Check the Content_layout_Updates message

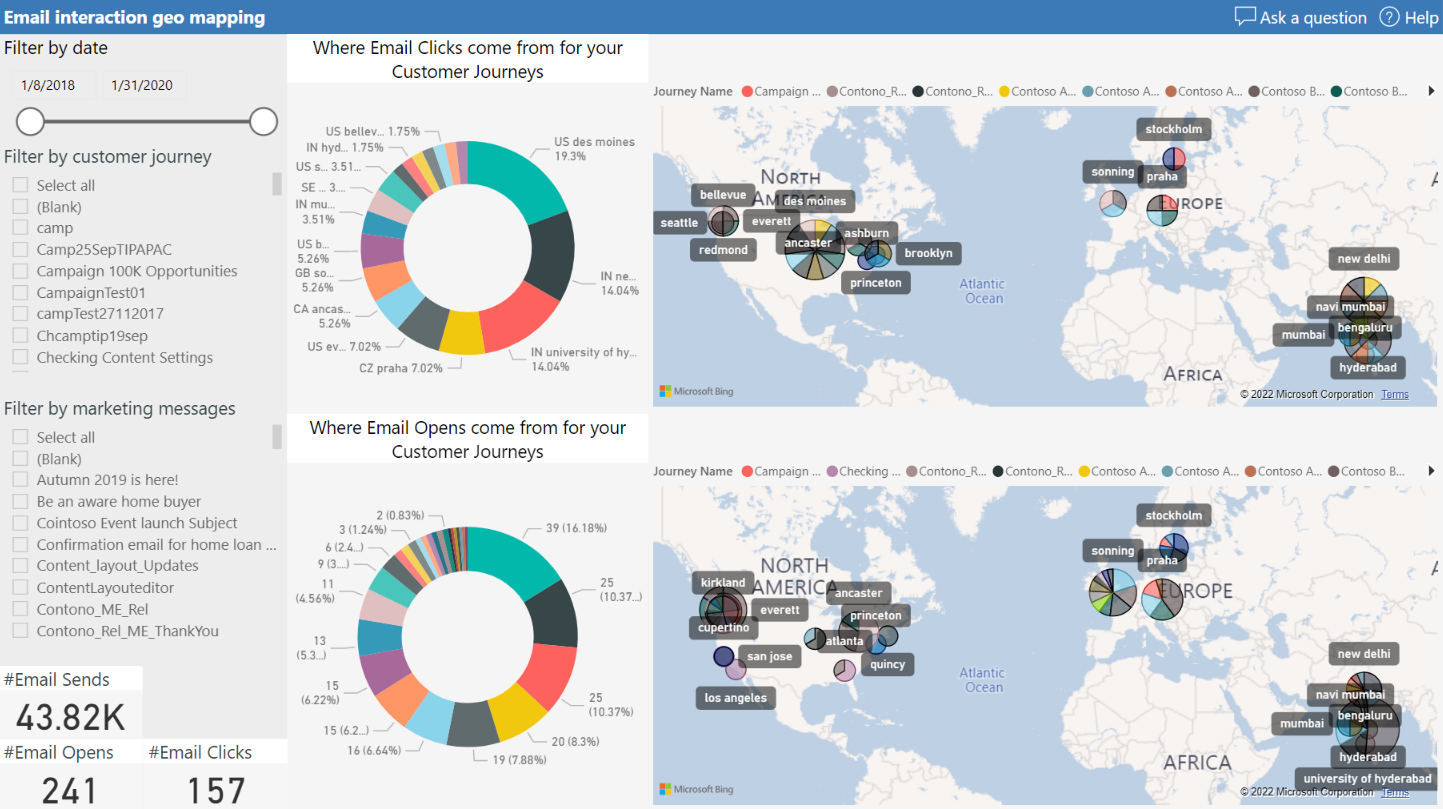(x=20, y=566)
